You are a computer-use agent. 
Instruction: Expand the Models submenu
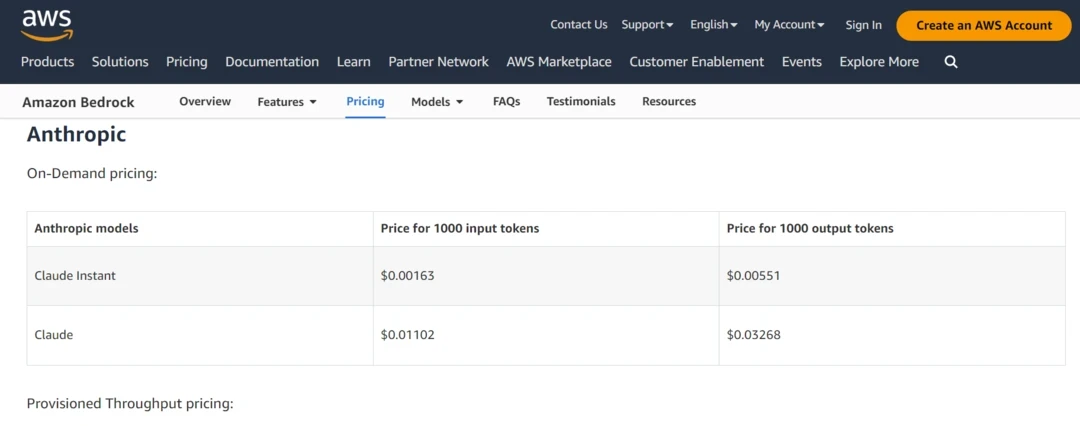point(437,102)
